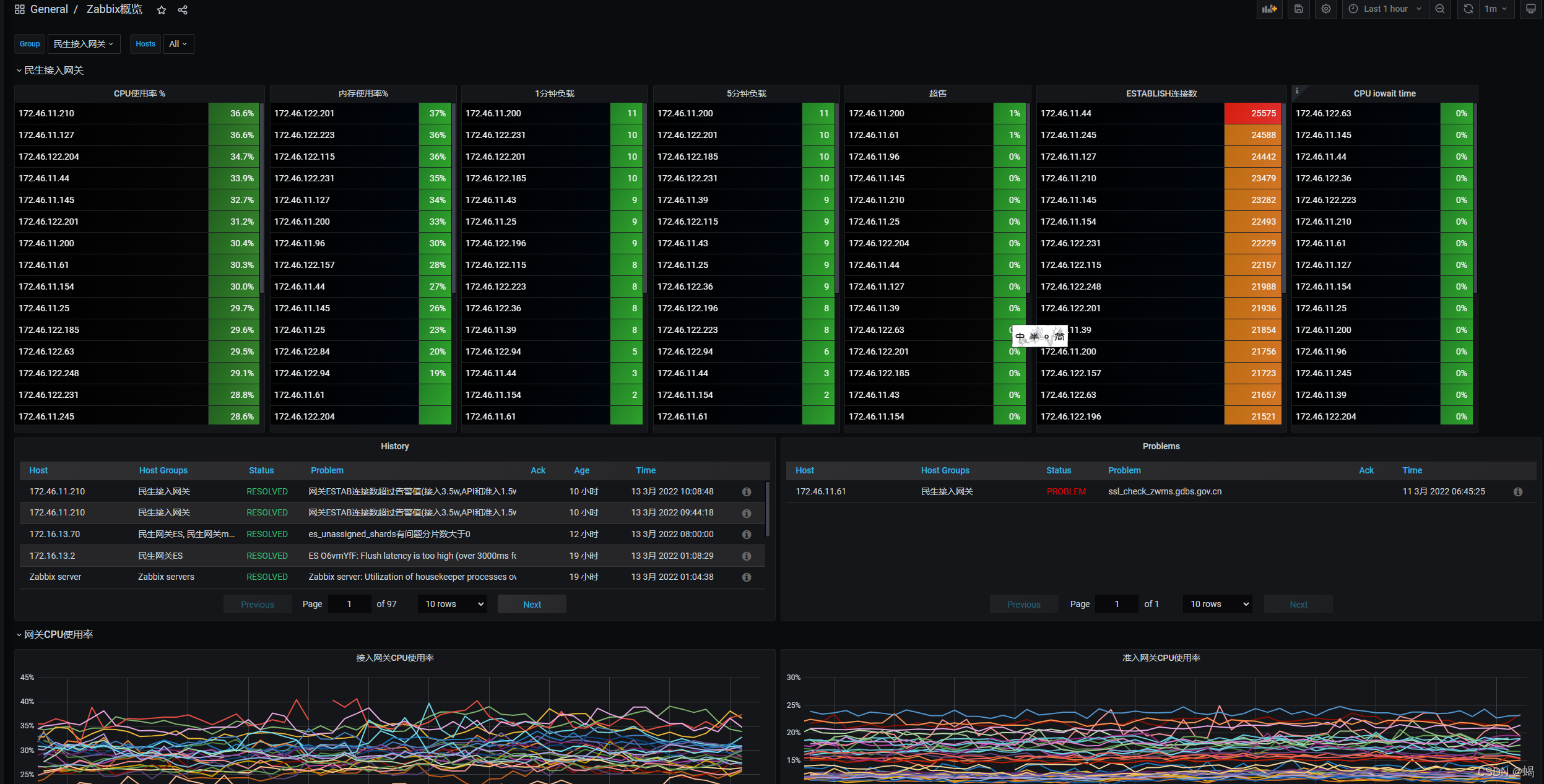Click 172.46.11.200 in 超售 panel
Screen dimensions: 1544x784
click(x=877, y=114)
